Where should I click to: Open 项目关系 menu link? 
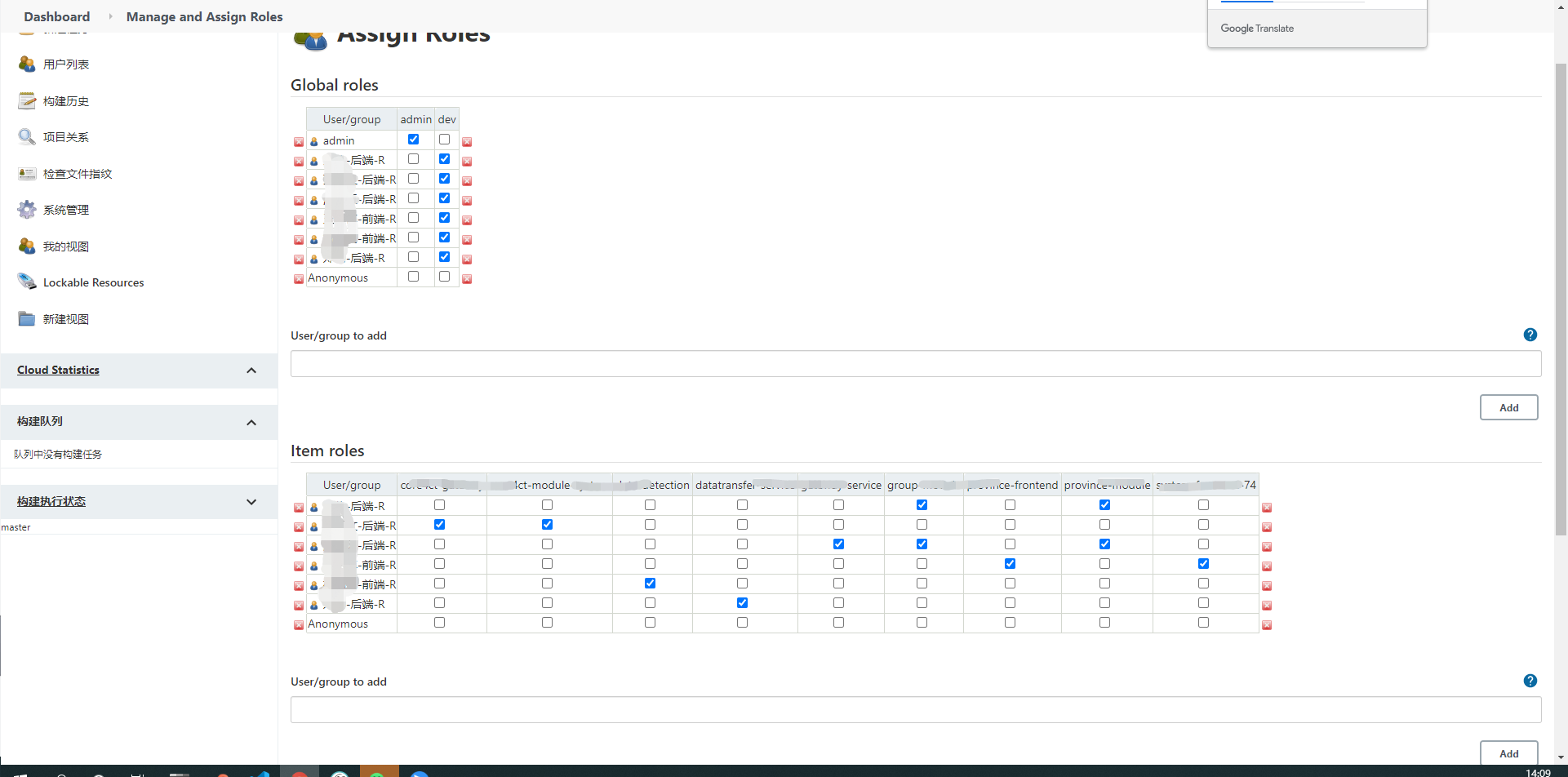pos(66,137)
